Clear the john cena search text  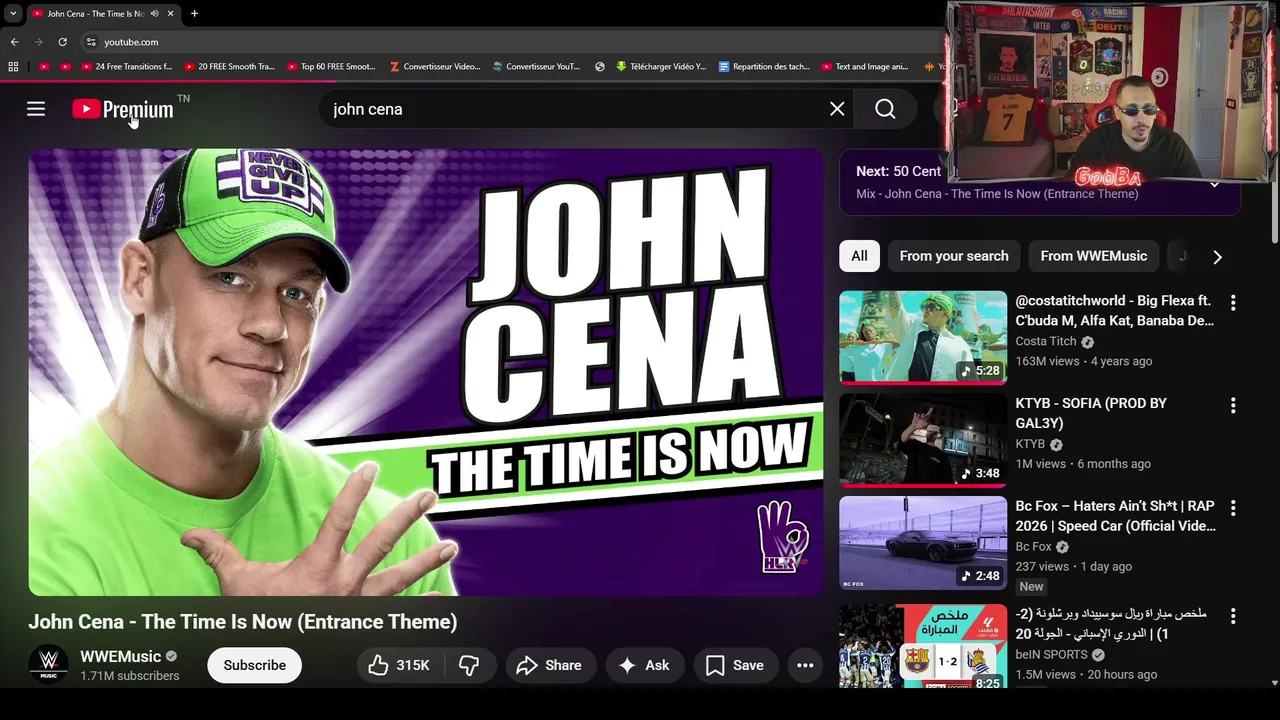coord(837,109)
